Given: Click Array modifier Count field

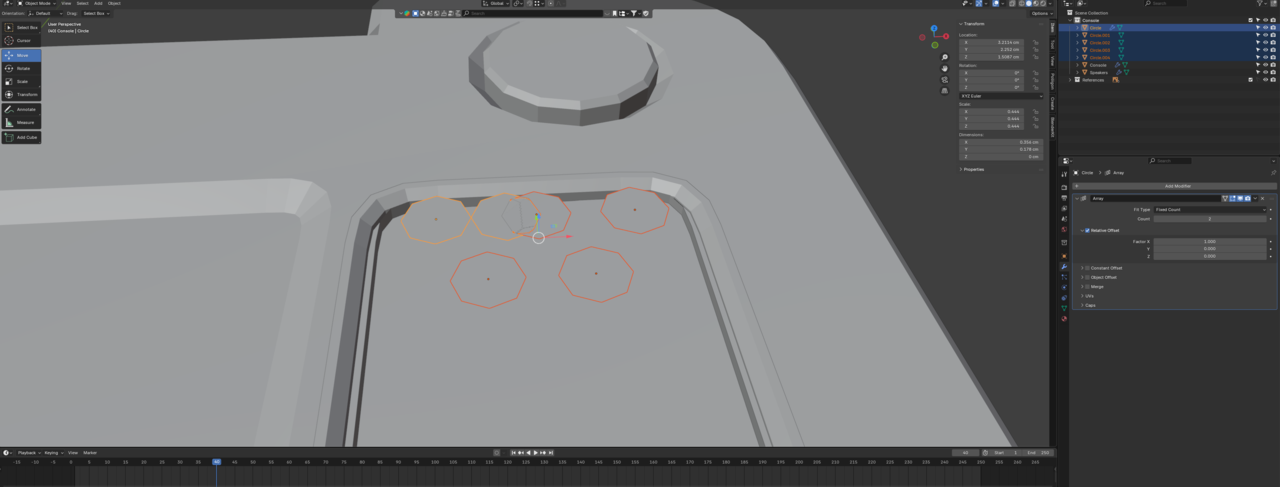Looking at the screenshot, I should [1210, 218].
